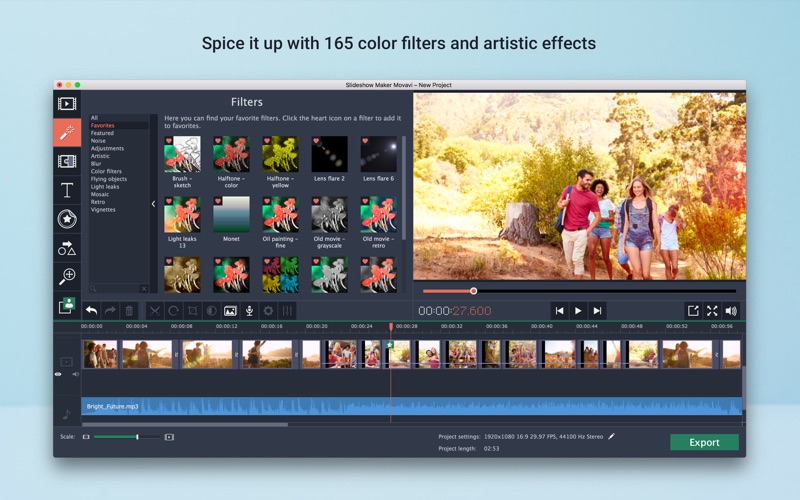Open the Import media tab icon
The image size is (800, 500).
click(67, 103)
